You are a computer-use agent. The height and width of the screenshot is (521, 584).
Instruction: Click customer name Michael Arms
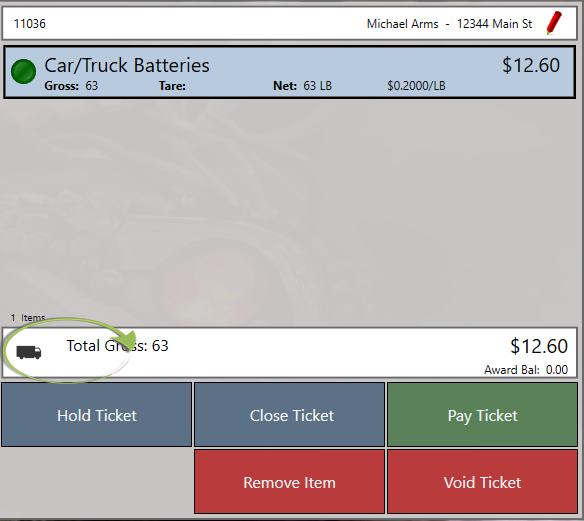402,24
